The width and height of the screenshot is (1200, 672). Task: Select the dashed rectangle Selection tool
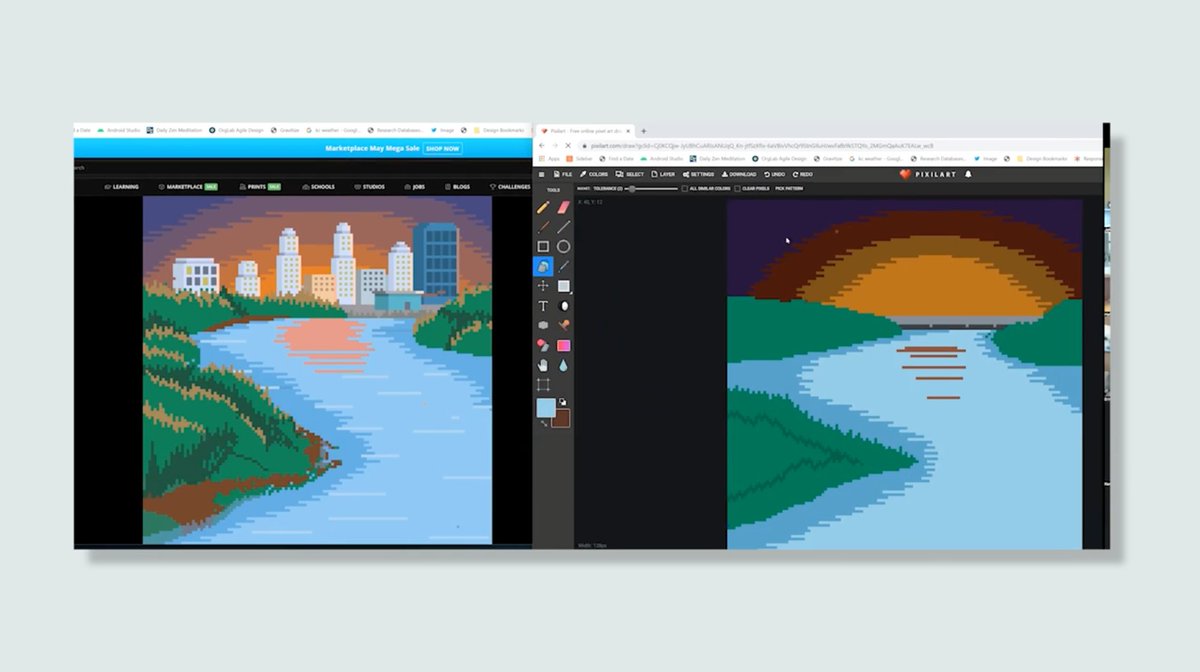pos(543,384)
